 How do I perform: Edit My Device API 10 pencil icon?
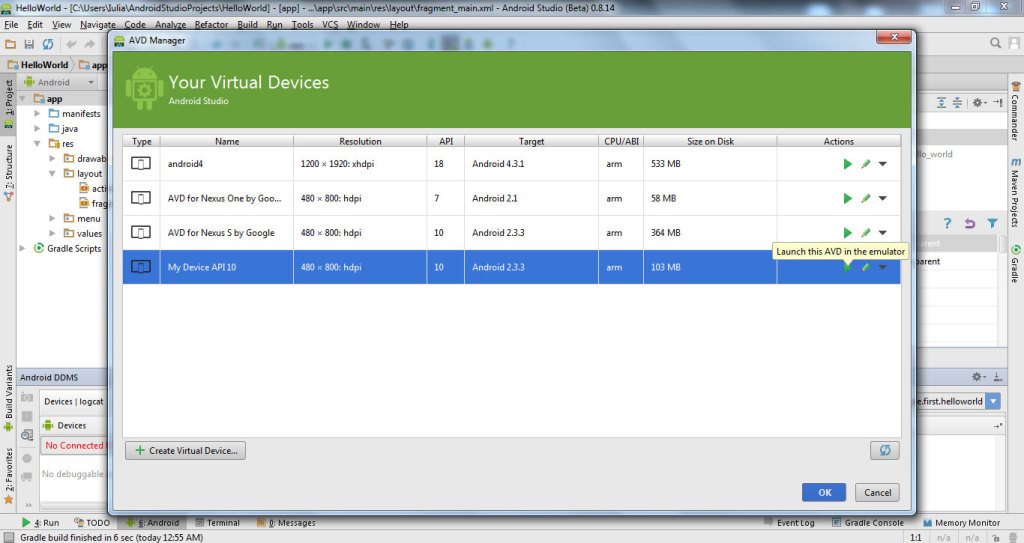click(865, 267)
